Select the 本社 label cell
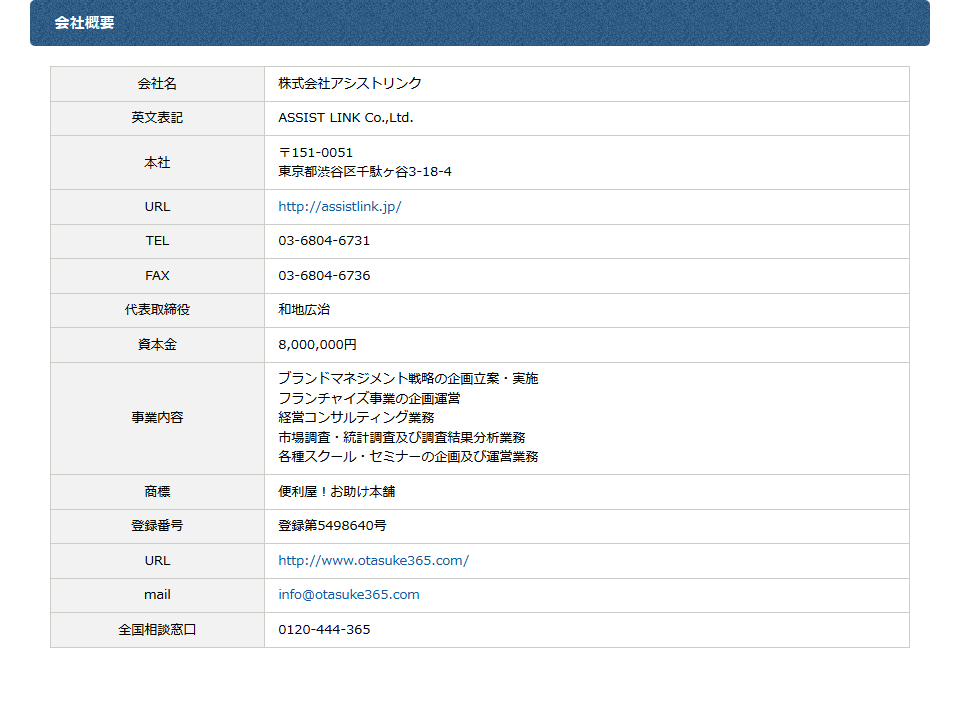Viewport: 960px width, 708px height. click(157, 162)
